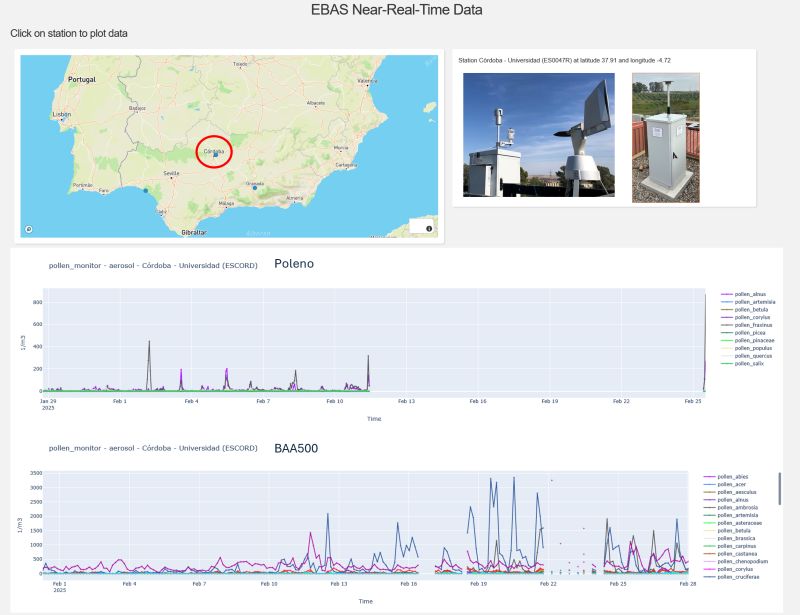The width and height of the screenshot is (800, 615).
Task: Click the Feb 13 tick on Poleno chart
Action: point(407,401)
